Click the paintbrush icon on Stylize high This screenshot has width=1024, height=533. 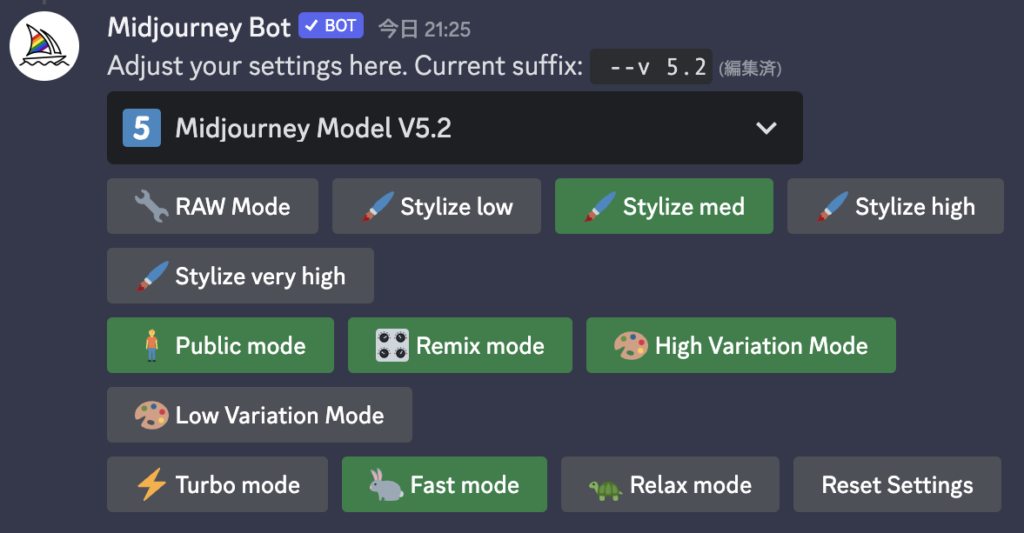coord(833,206)
